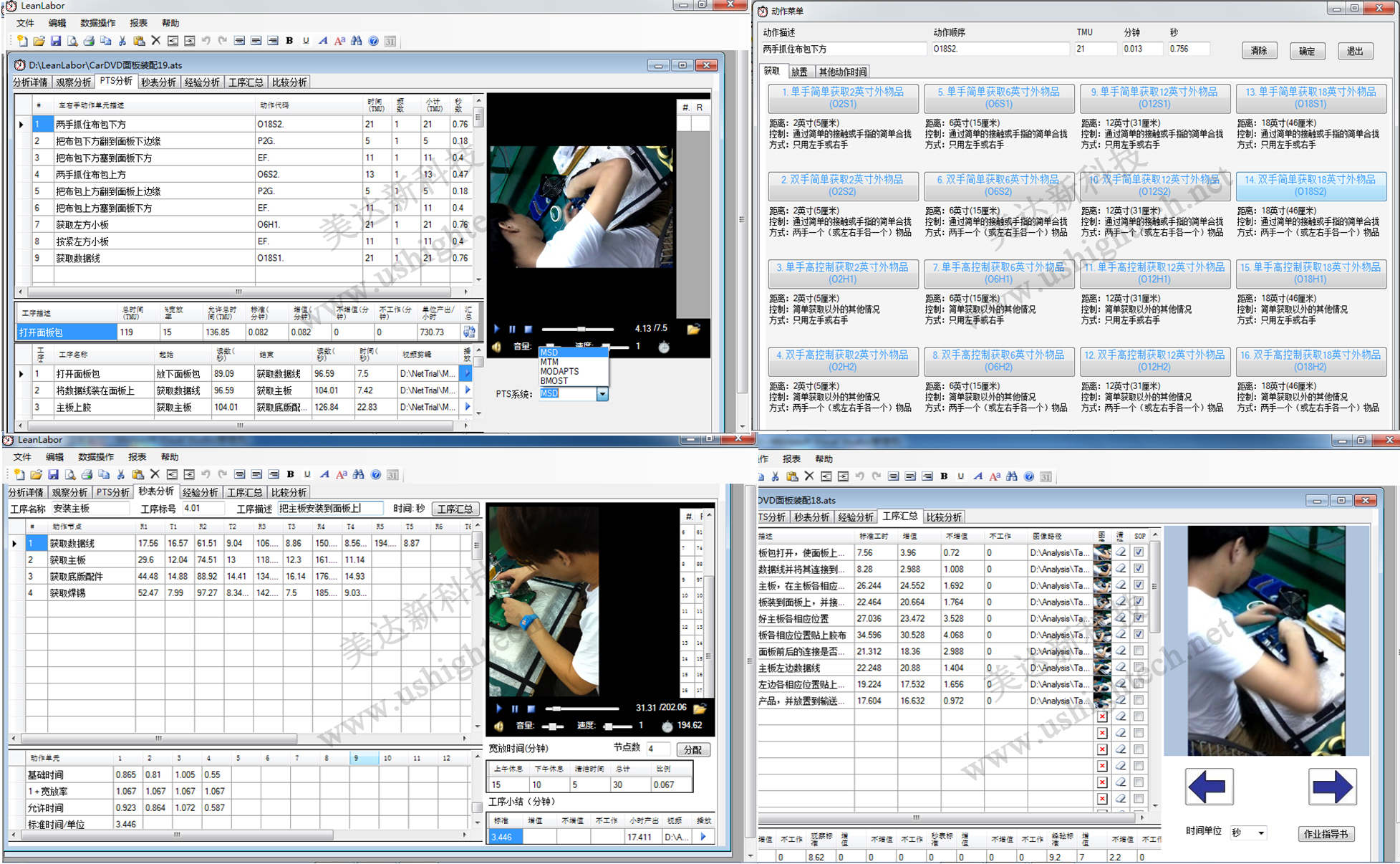Screen dimensions: 1400x864
Task: Open the PTS系统 dropdown arrow
Action: [x=602, y=394]
